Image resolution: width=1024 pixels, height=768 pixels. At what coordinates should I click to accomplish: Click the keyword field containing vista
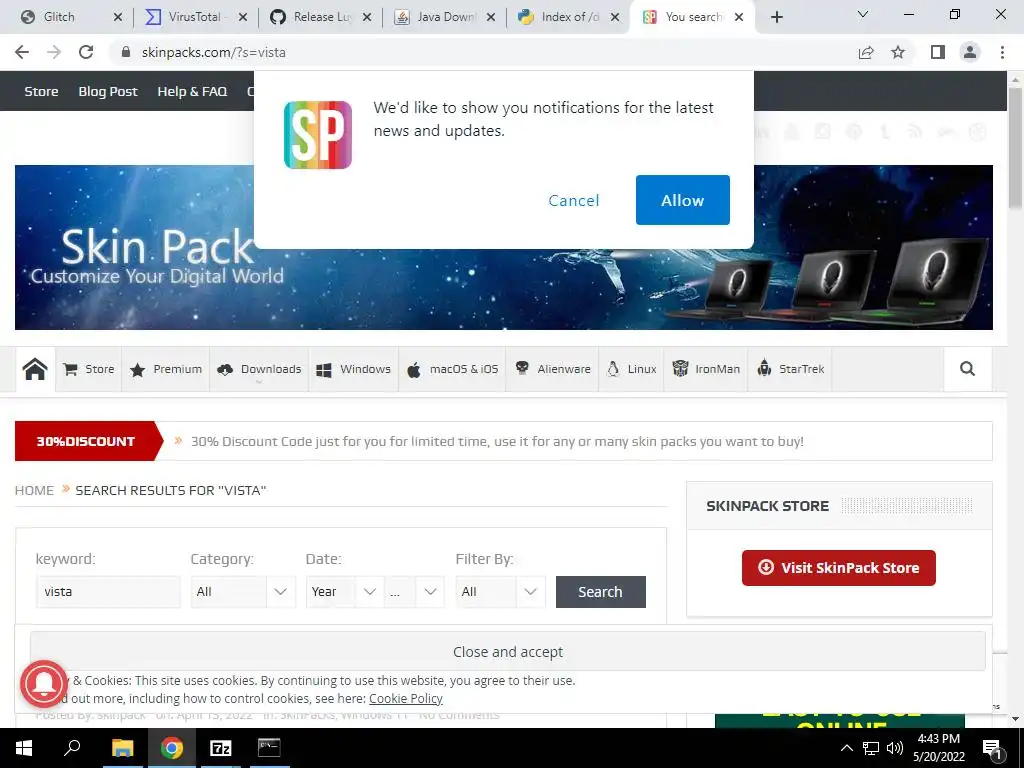(x=108, y=592)
